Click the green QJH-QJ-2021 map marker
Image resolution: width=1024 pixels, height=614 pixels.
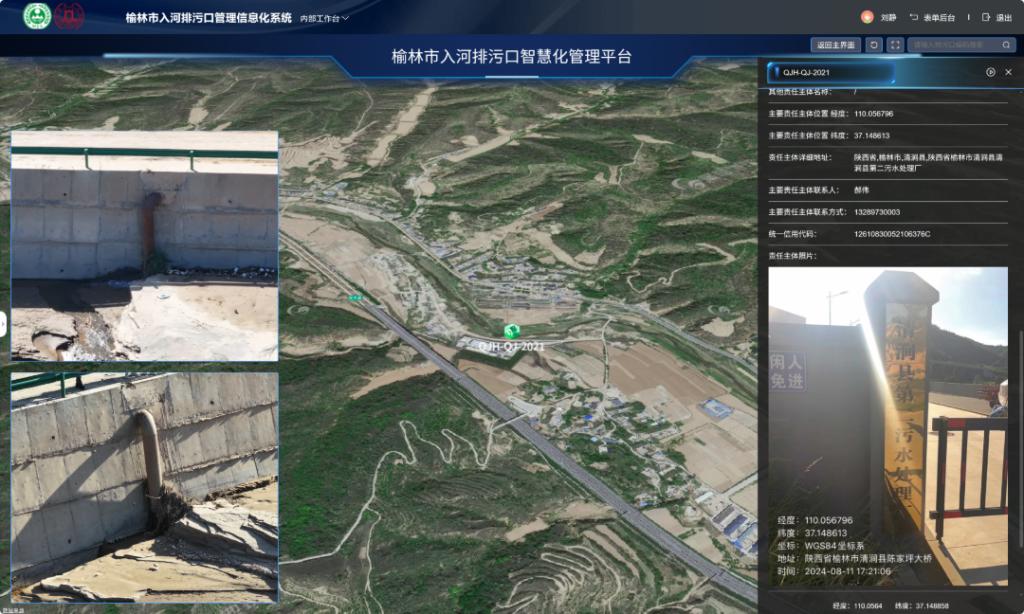512,331
